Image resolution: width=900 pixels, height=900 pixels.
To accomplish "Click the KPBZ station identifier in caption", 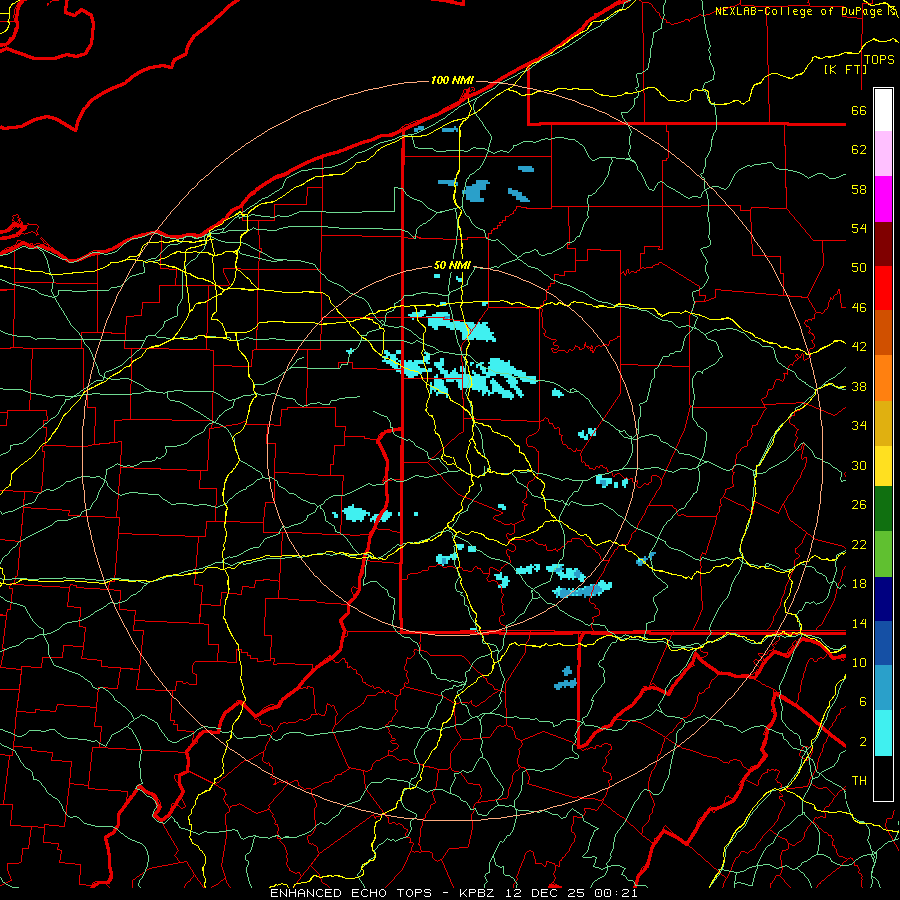I will [480, 893].
